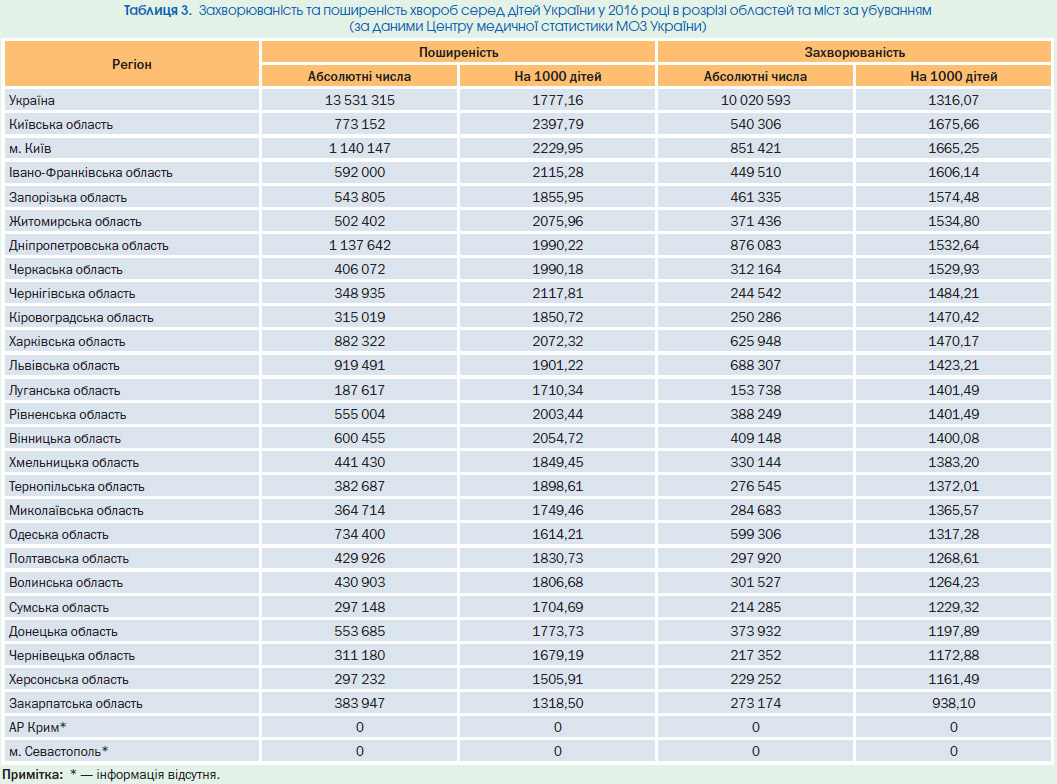Click "На 1000 дітей" header under Поширеність

pyautogui.click(x=557, y=76)
